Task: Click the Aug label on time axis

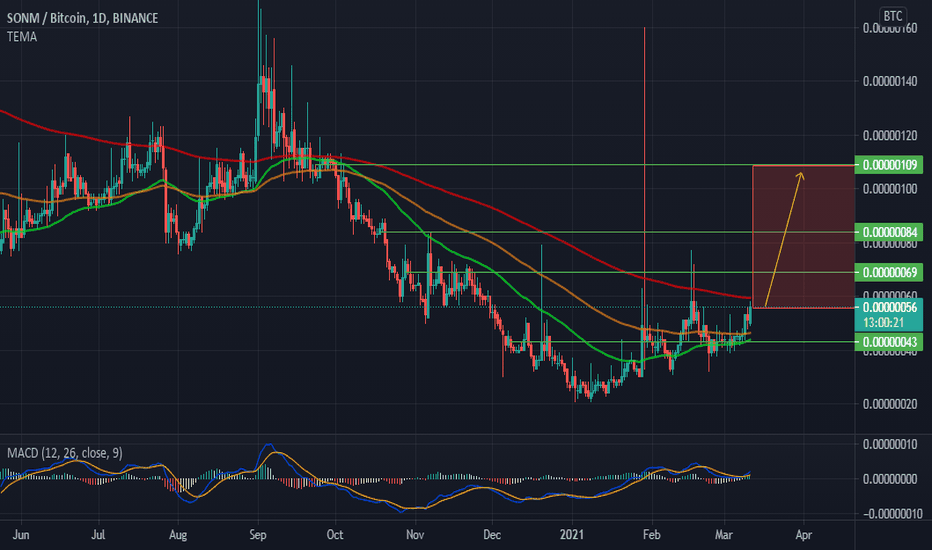Action: click(178, 535)
